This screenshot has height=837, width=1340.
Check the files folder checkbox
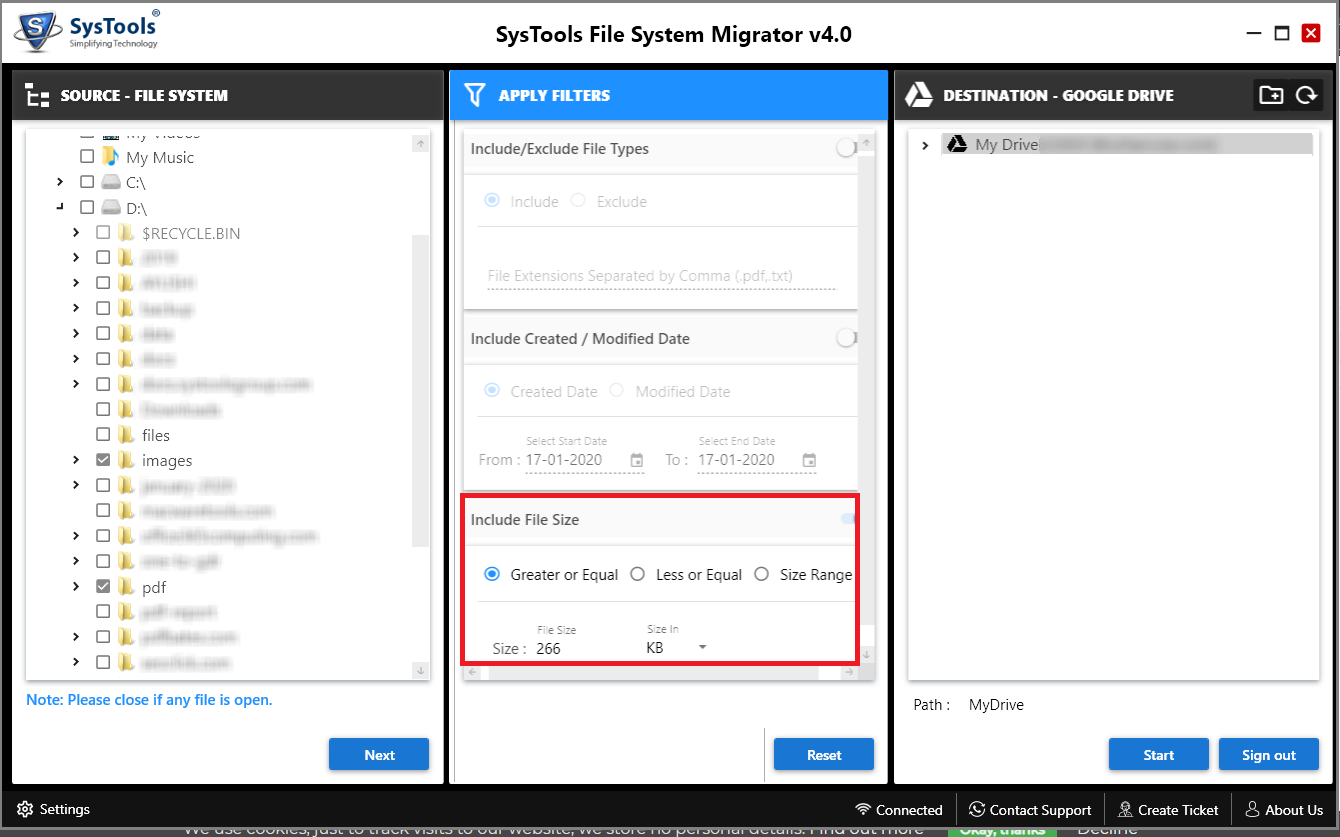pyautogui.click(x=103, y=435)
